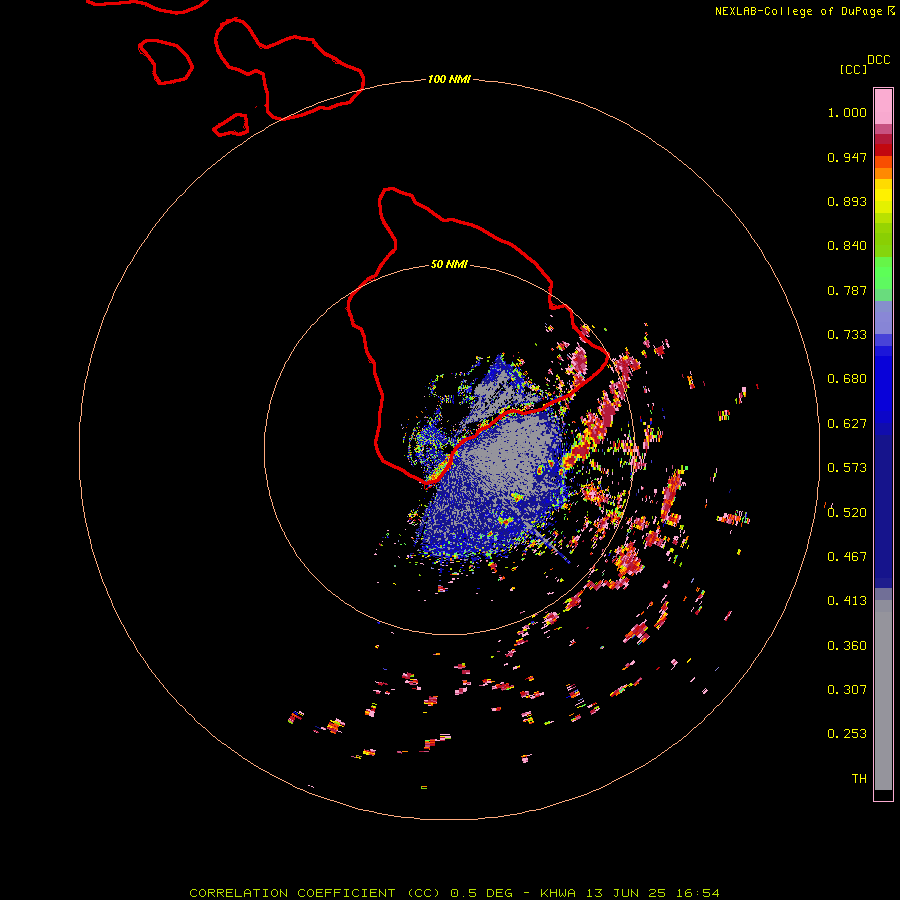Click the "0.467" legend value
This screenshot has height=900, width=900.
[847, 557]
